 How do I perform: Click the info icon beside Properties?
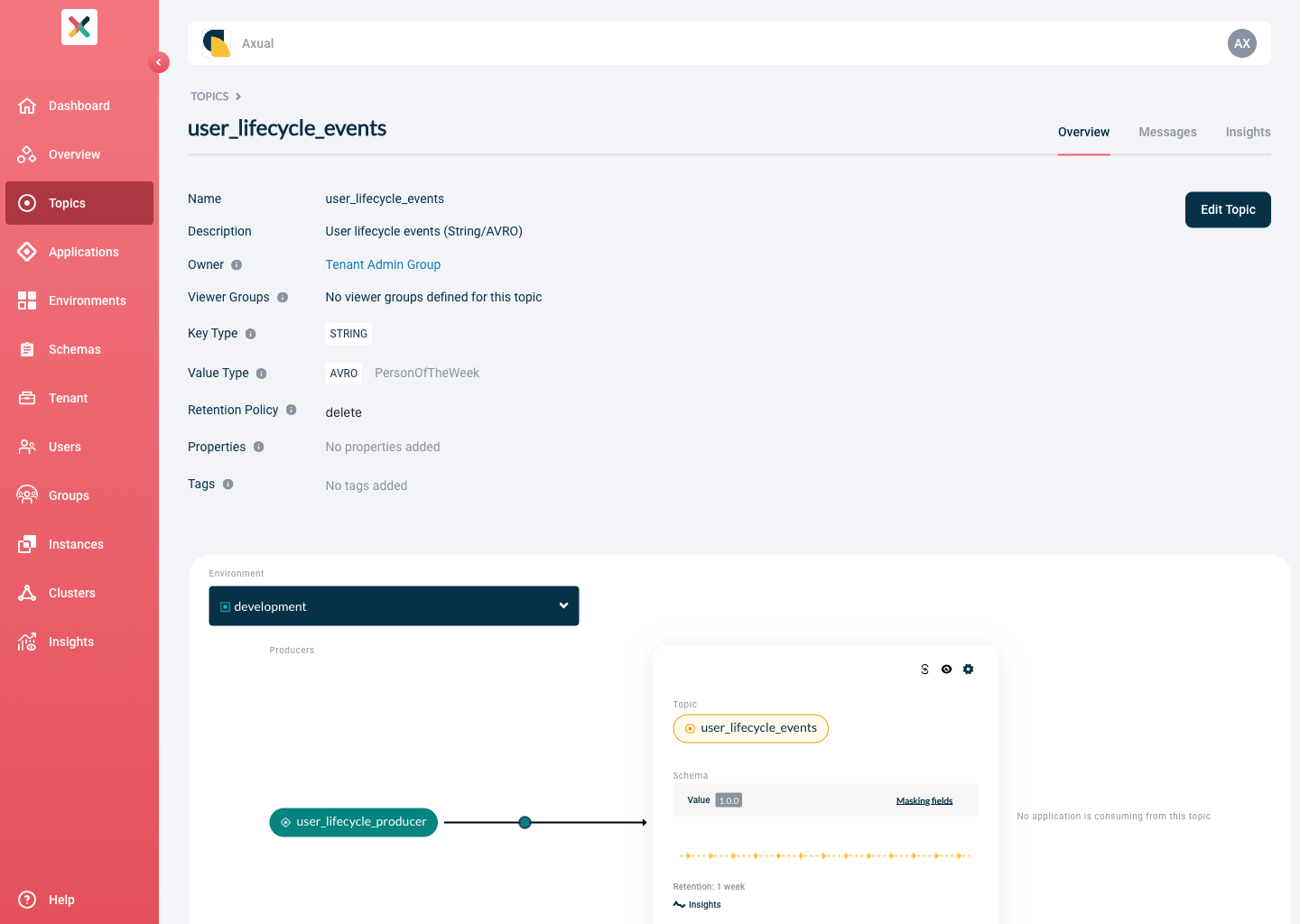tap(259, 447)
